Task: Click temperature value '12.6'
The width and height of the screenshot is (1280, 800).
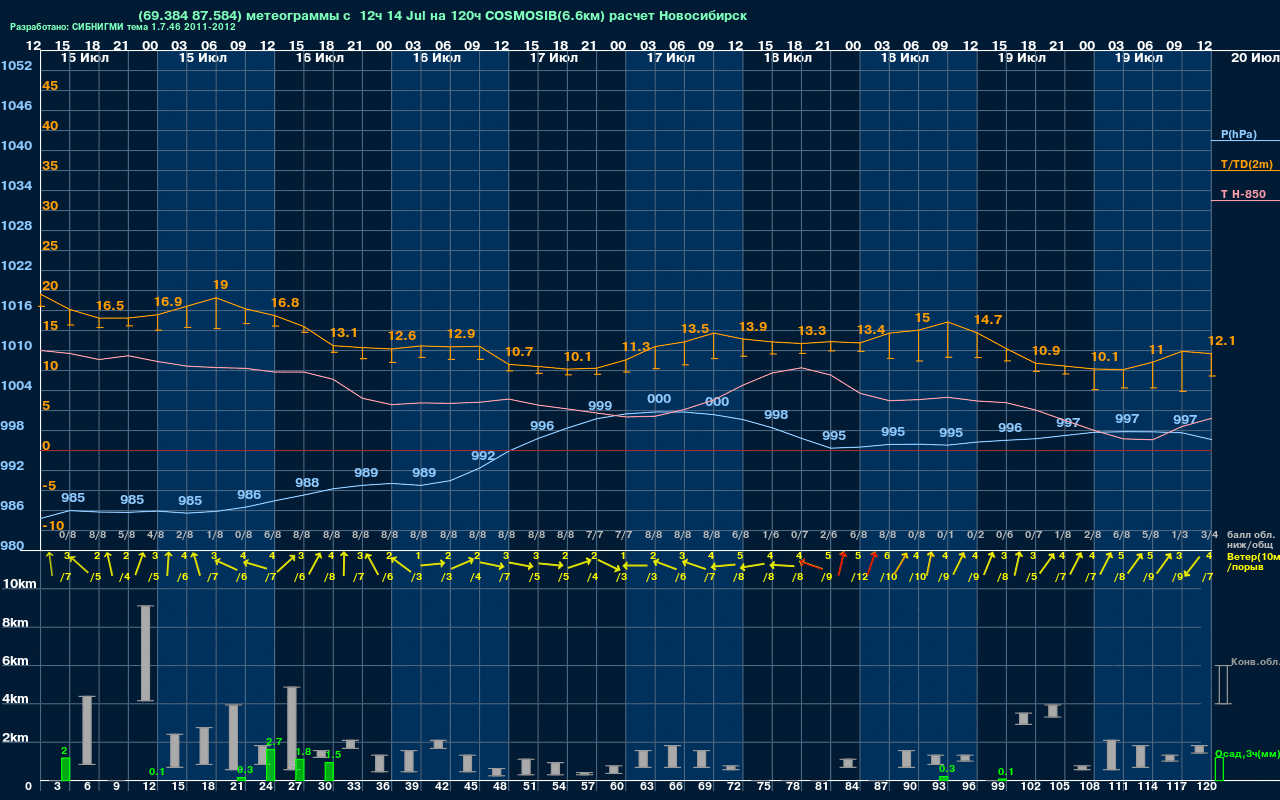Action: point(402,336)
